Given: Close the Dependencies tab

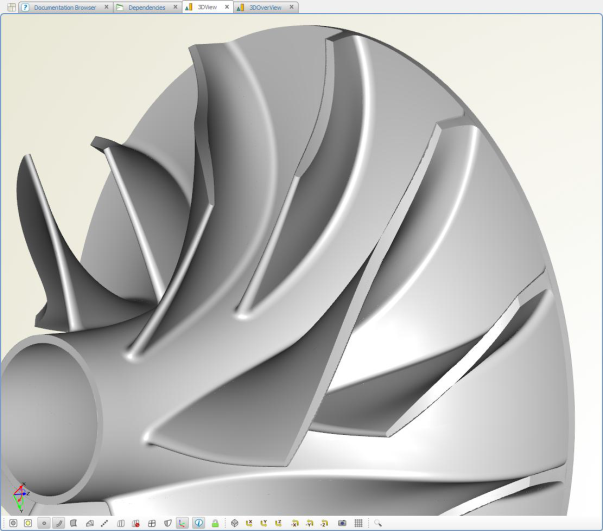Looking at the screenshot, I should click(177, 7).
